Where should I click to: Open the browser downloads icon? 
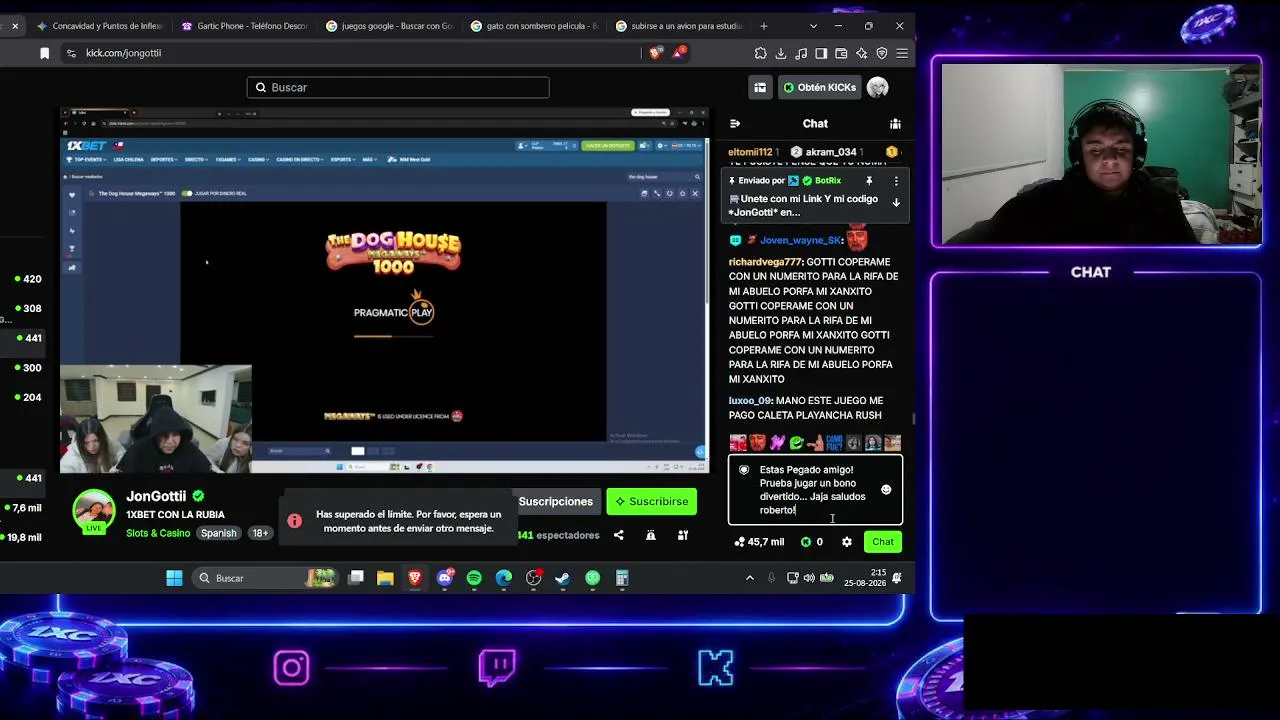pyautogui.click(x=781, y=53)
